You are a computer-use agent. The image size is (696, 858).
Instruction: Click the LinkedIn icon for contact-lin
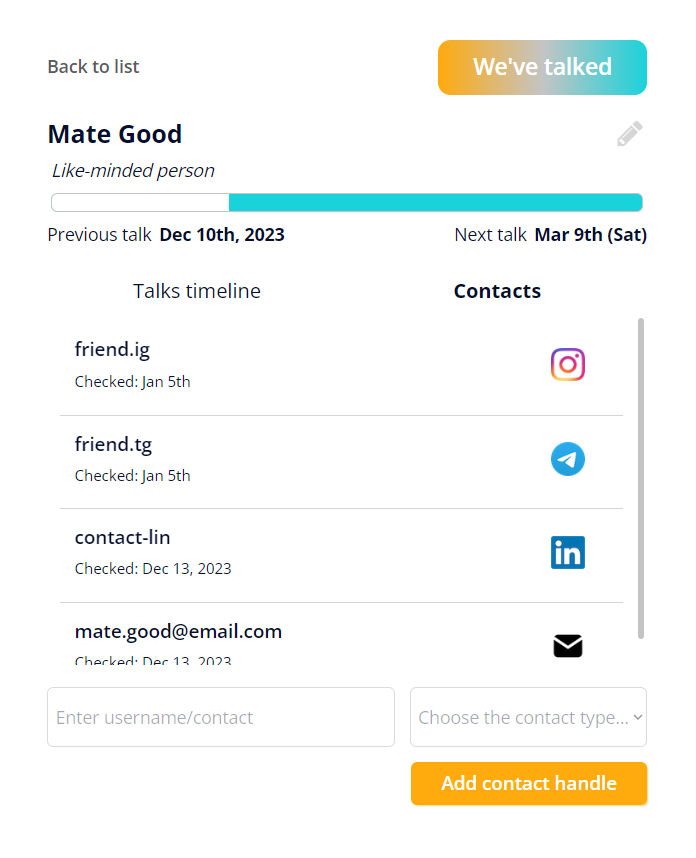(567, 552)
